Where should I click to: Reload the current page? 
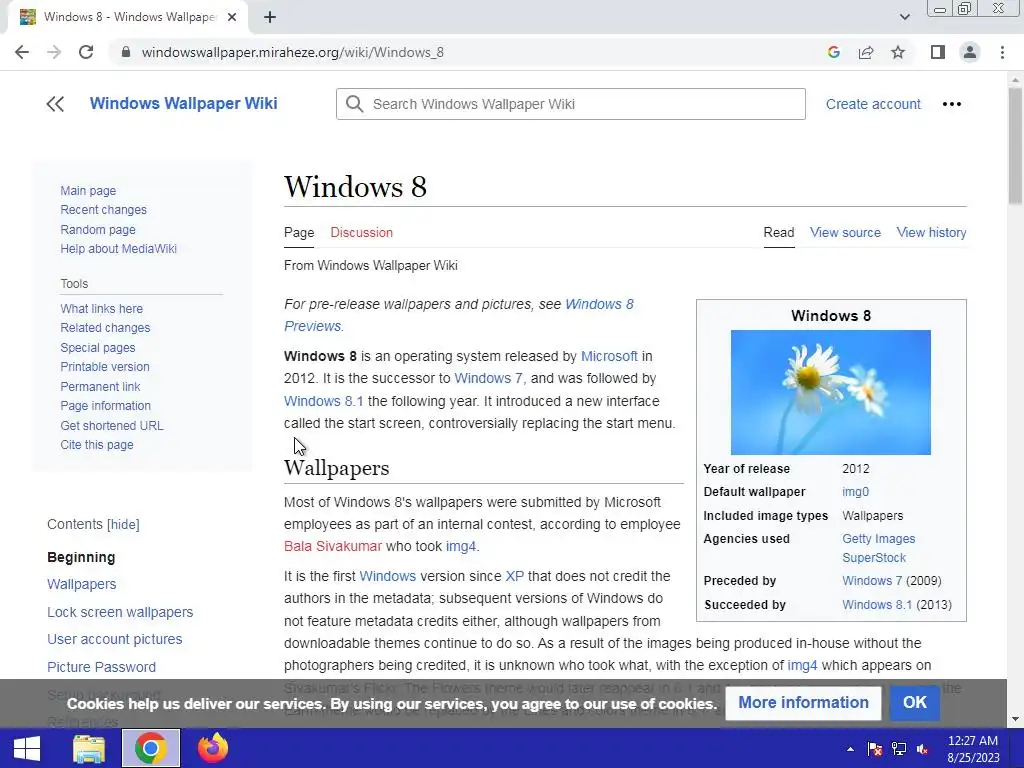[x=86, y=52]
